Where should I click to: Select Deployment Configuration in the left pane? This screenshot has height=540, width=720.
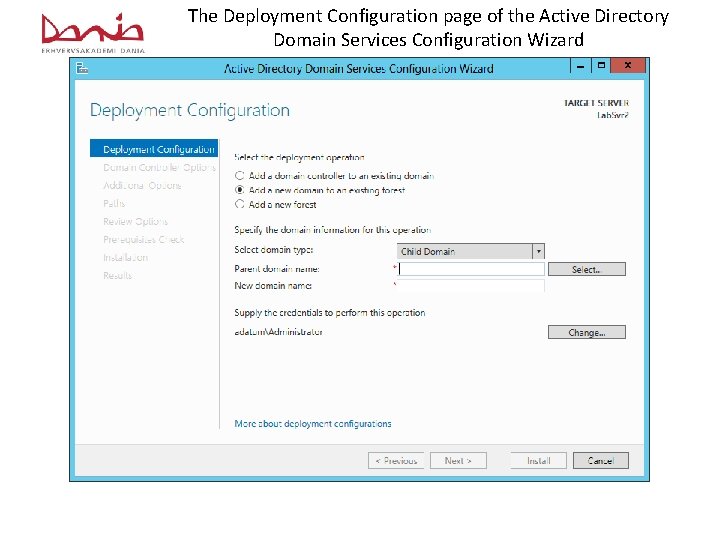[154, 149]
